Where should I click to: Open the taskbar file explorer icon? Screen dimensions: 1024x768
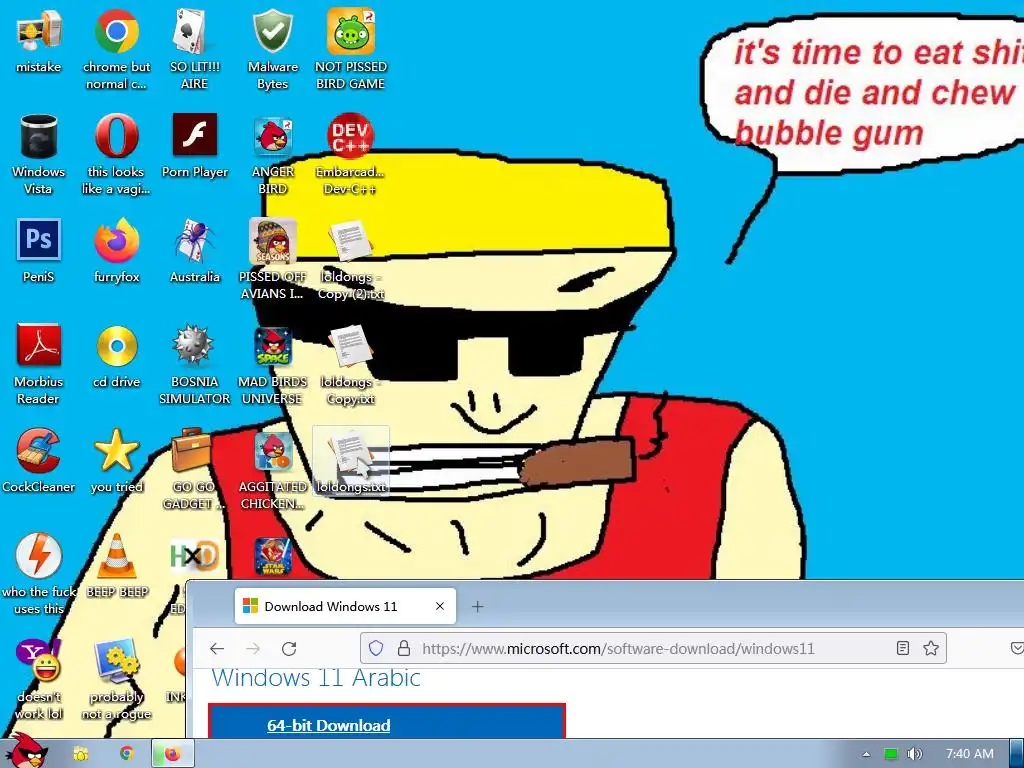[x=80, y=754]
